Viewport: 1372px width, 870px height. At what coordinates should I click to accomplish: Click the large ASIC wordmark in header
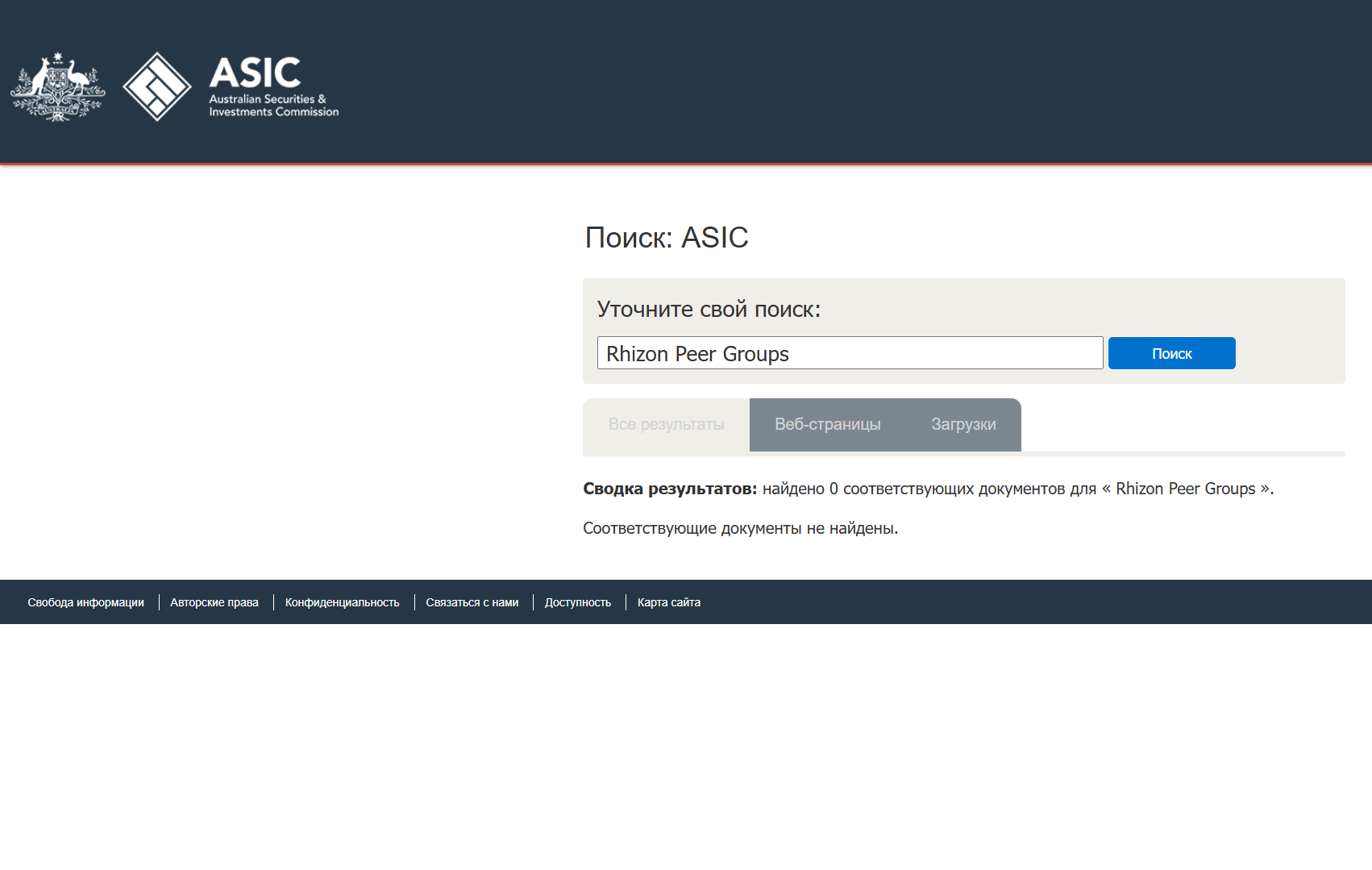255,73
